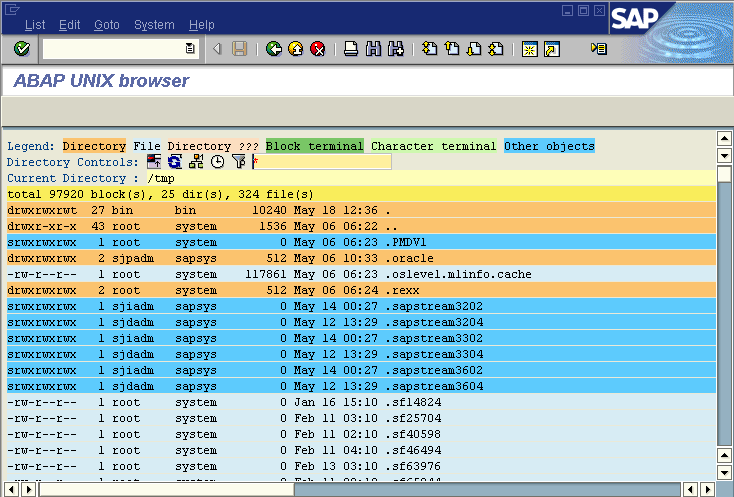Viewport: 734px width, 497px height.
Task: Click the filter funnel icon
Action: coord(239,162)
